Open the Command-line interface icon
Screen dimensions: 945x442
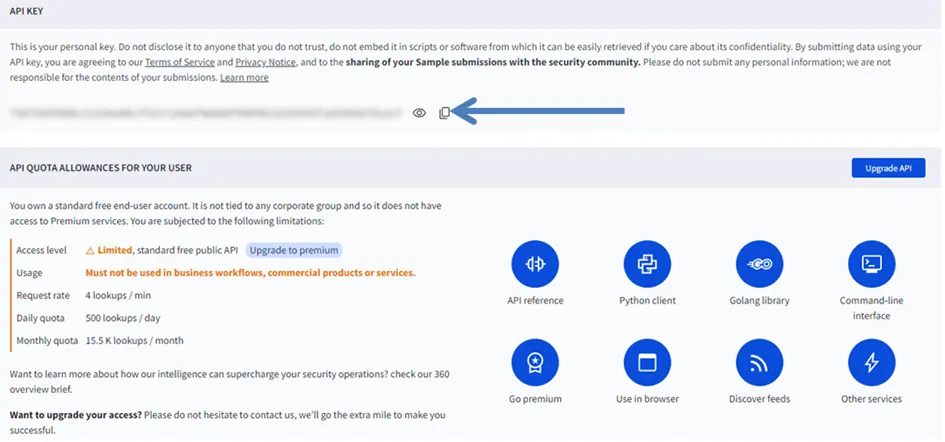click(x=871, y=264)
